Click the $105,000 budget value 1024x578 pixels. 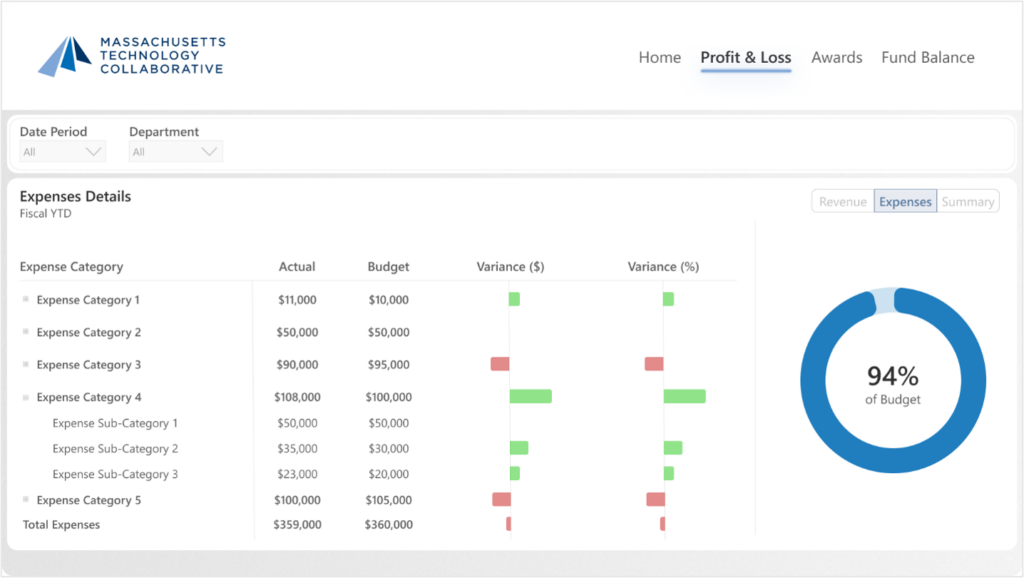click(x=389, y=500)
